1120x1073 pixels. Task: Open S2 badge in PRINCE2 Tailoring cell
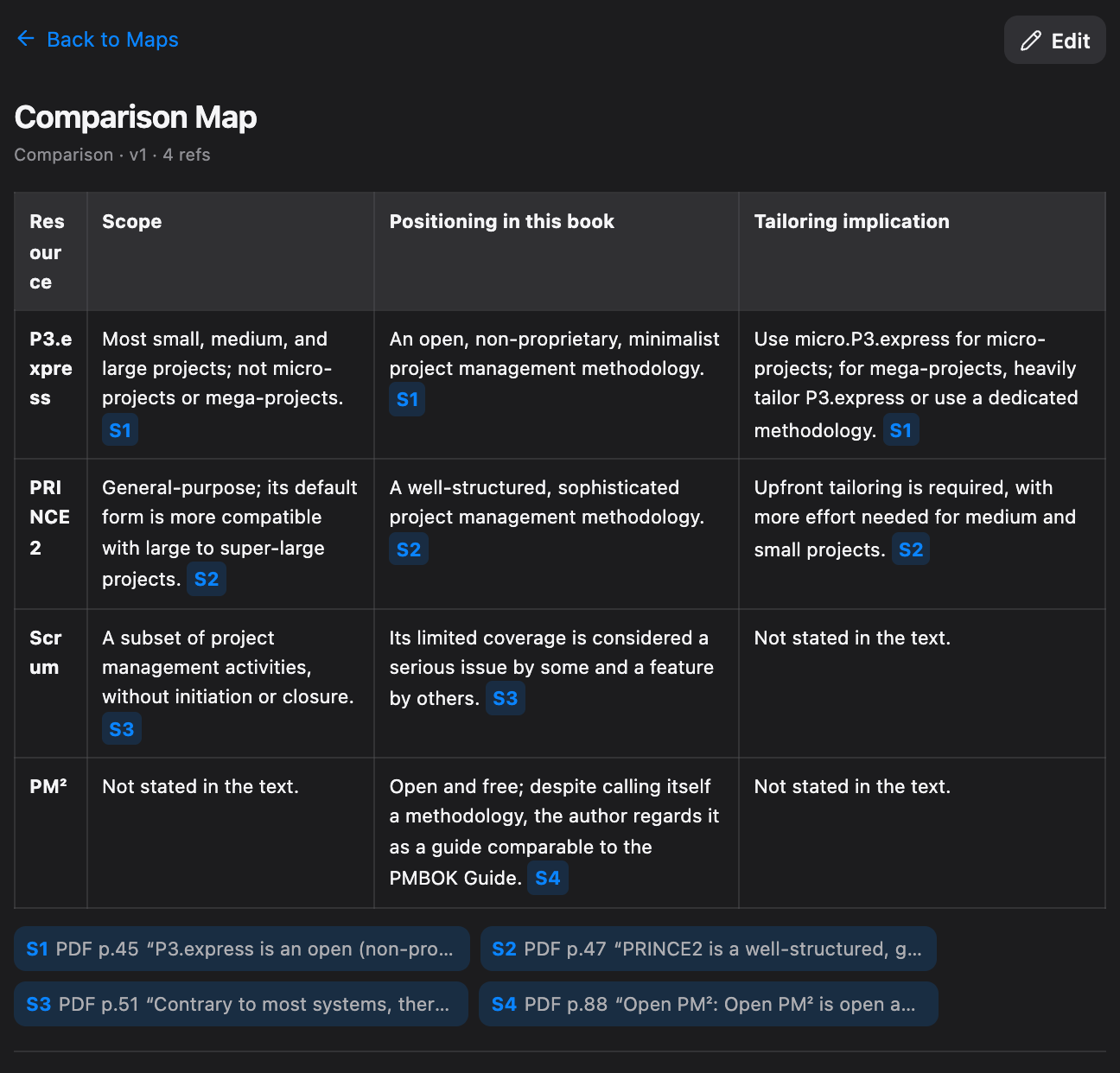(911, 549)
